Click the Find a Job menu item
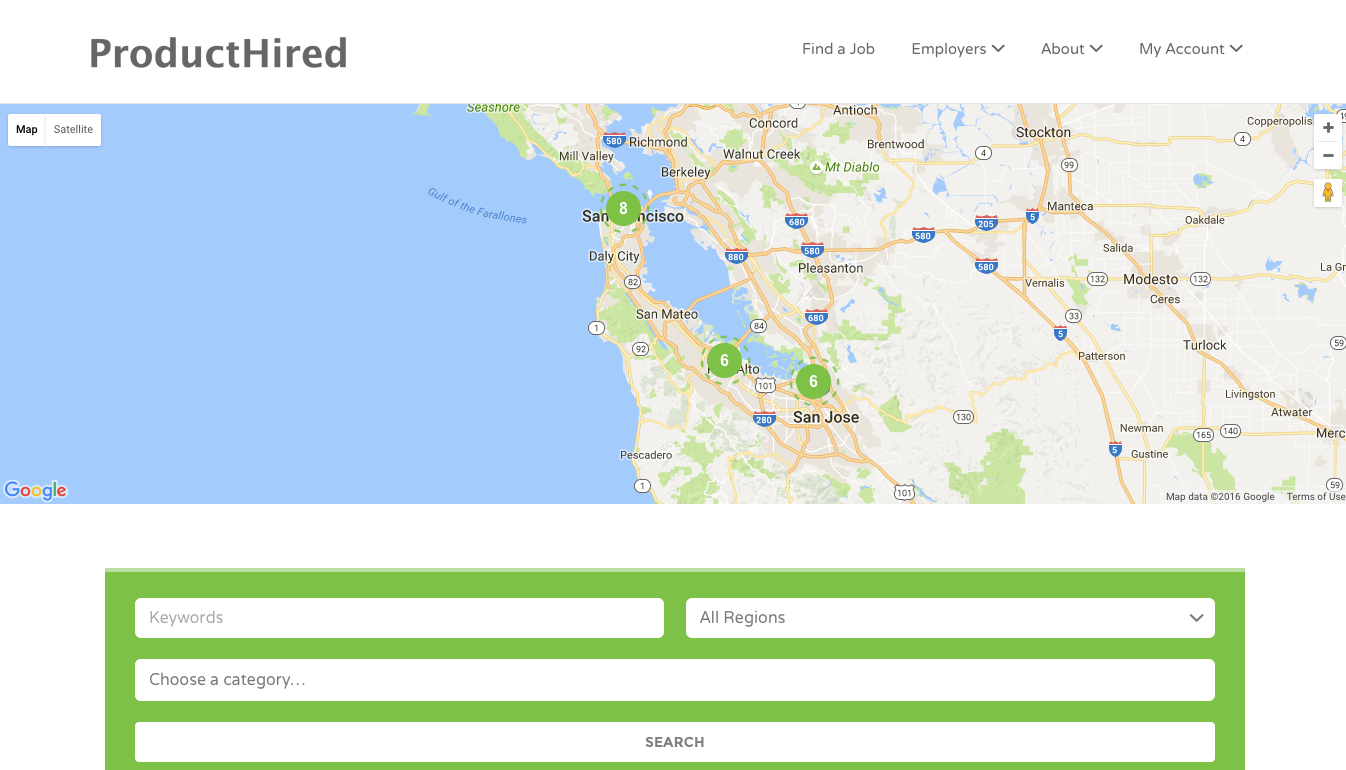This screenshot has height=770, width=1346. [838, 49]
